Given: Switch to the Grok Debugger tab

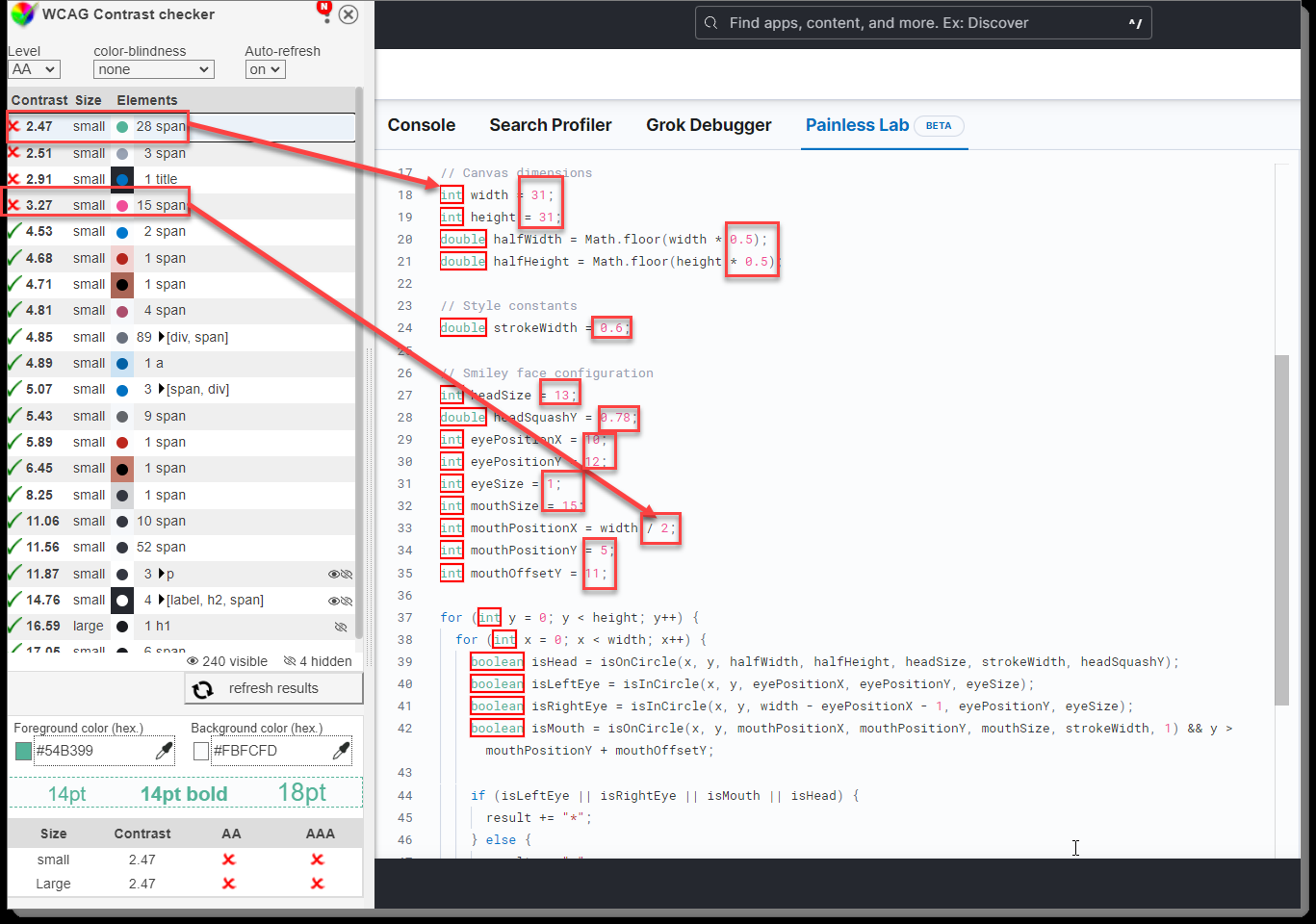Looking at the screenshot, I should click(x=709, y=125).
